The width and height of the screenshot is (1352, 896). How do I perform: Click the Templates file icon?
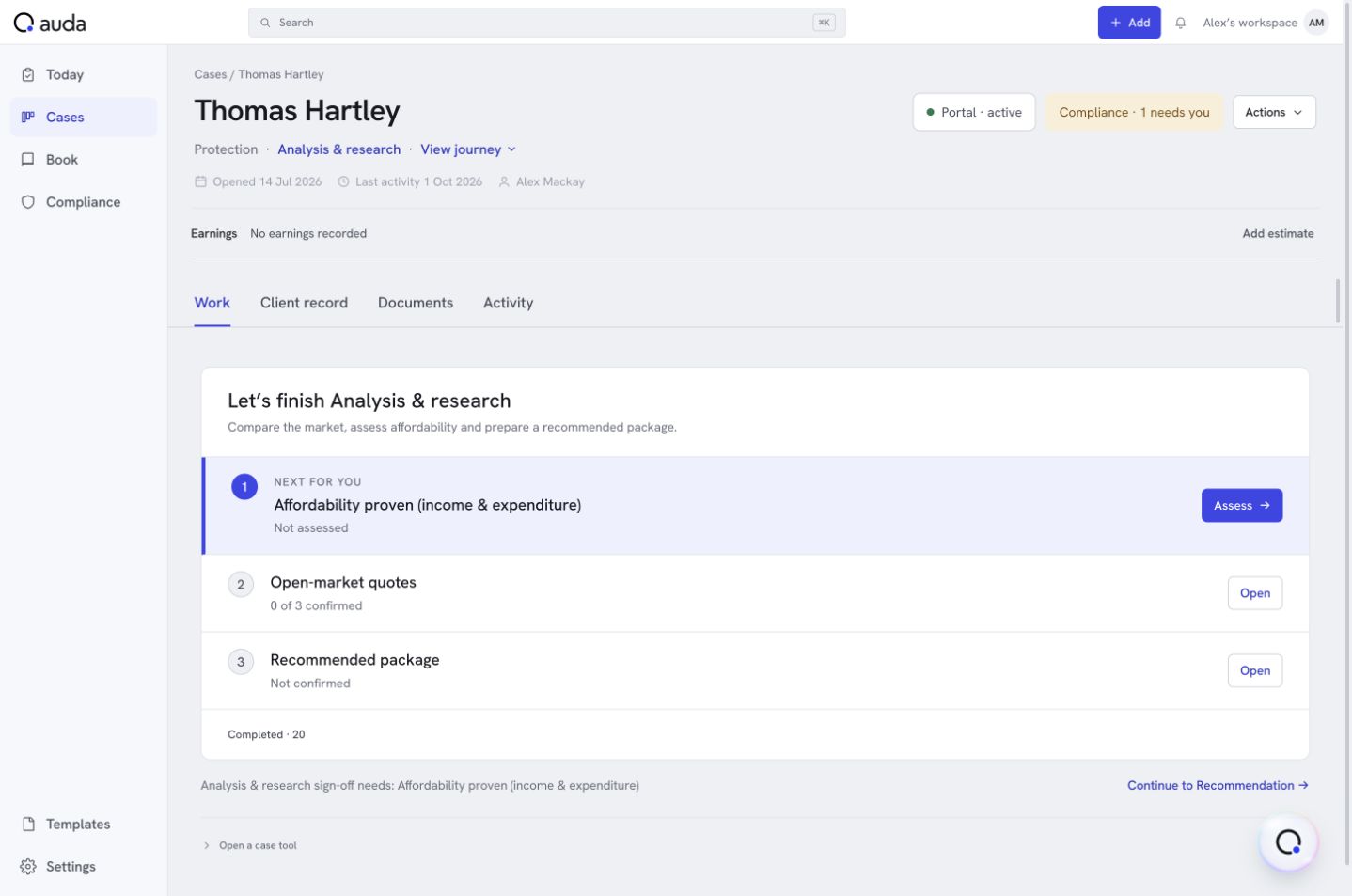(x=28, y=825)
